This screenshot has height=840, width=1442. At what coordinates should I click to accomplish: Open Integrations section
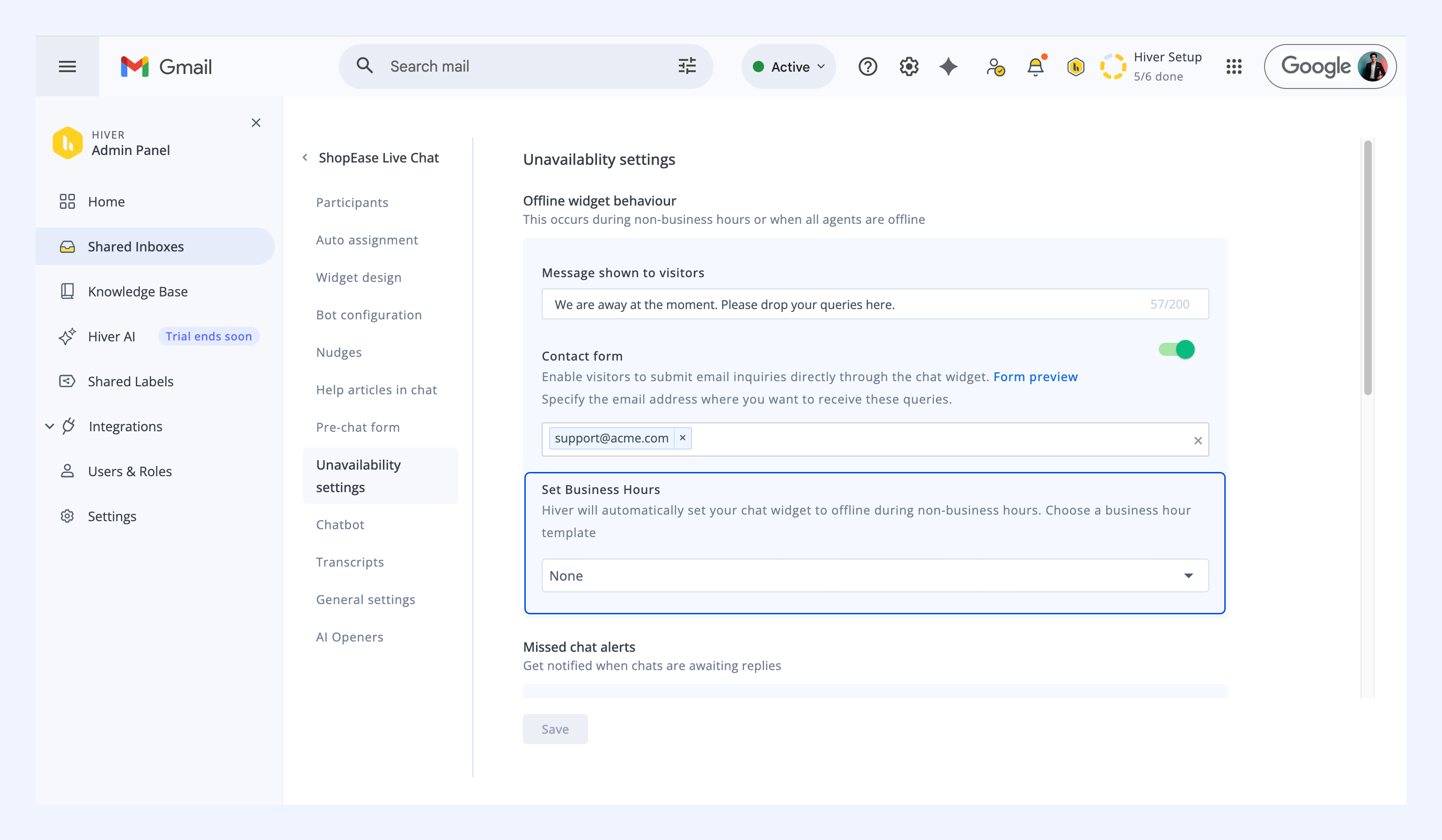(x=125, y=426)
